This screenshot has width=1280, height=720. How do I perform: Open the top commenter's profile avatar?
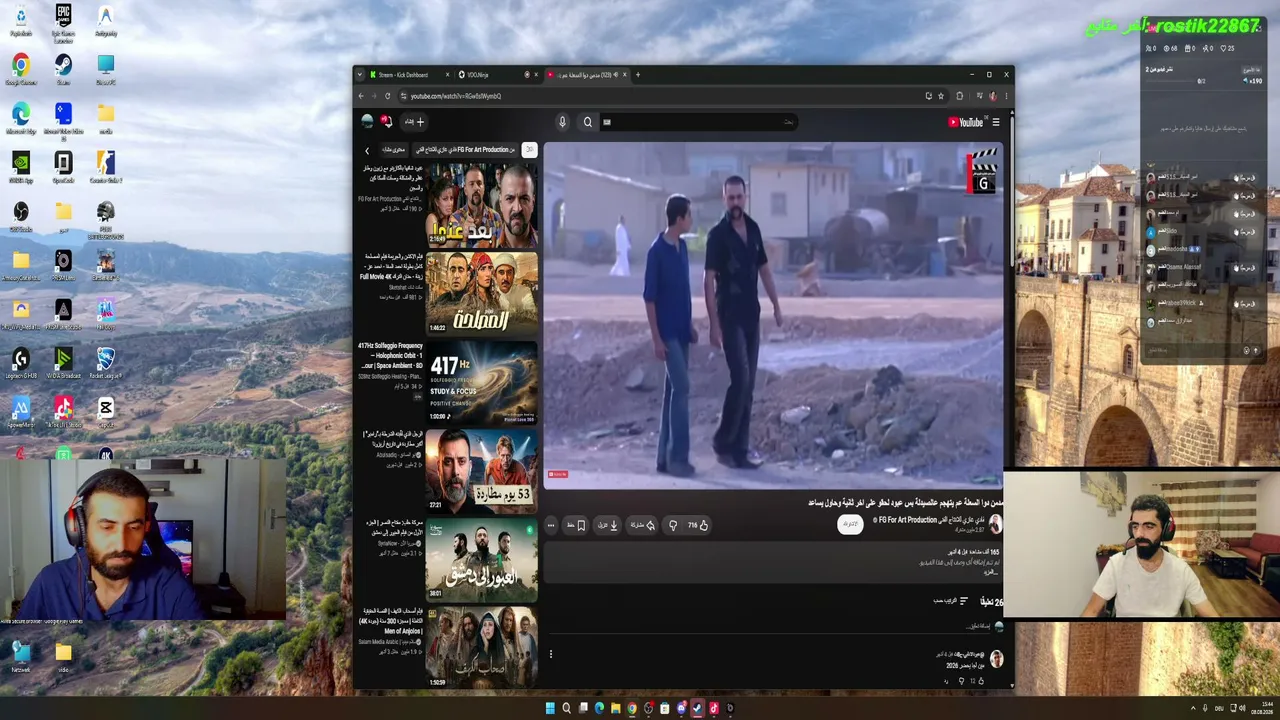[996, 658]
